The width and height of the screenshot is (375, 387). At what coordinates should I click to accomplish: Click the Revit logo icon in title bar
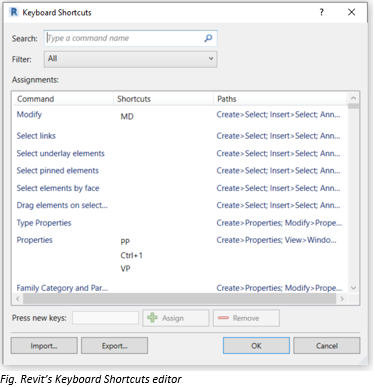coord(14,12)
